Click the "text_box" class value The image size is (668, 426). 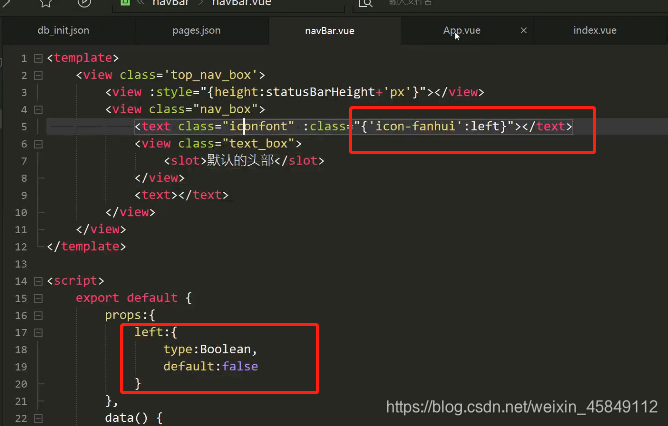point(258,144)
